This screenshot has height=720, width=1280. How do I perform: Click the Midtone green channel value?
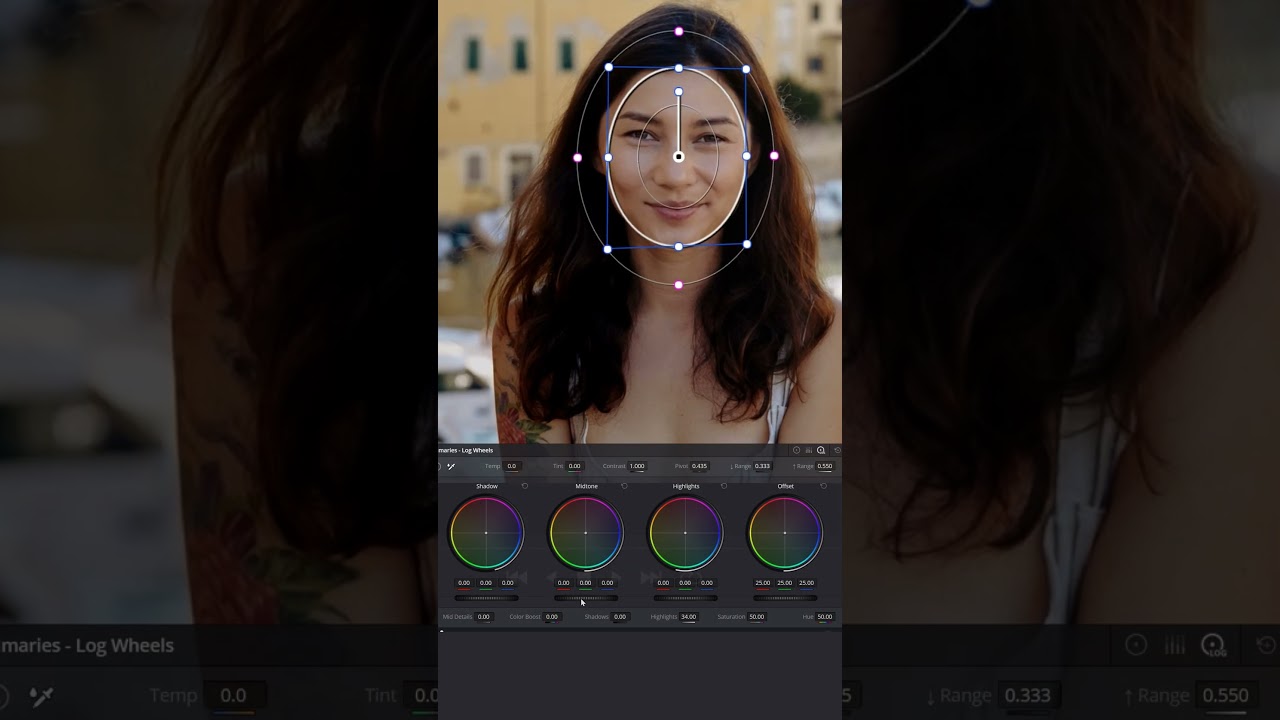pos(585,583)
